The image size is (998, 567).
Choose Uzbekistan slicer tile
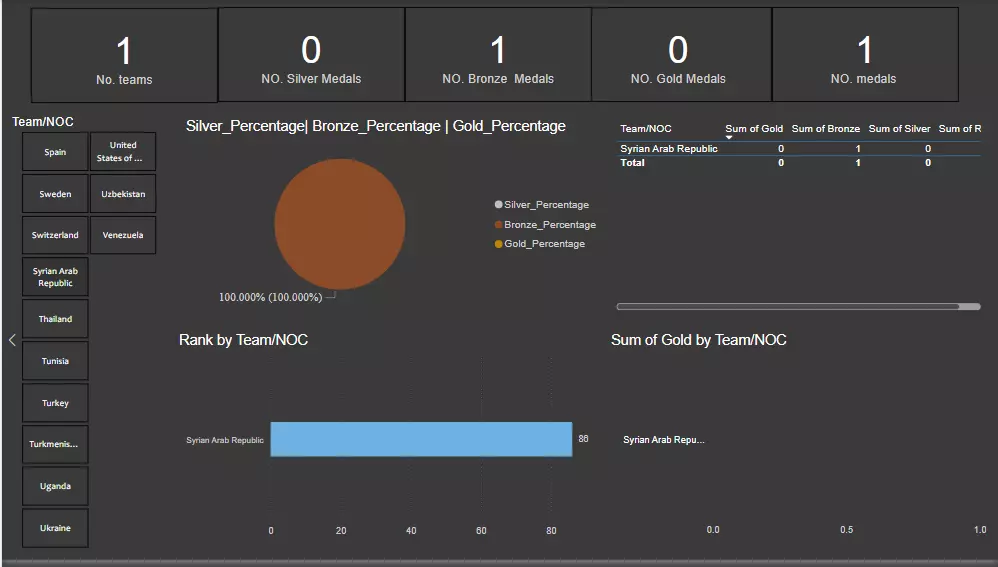(x=123, y=193)
